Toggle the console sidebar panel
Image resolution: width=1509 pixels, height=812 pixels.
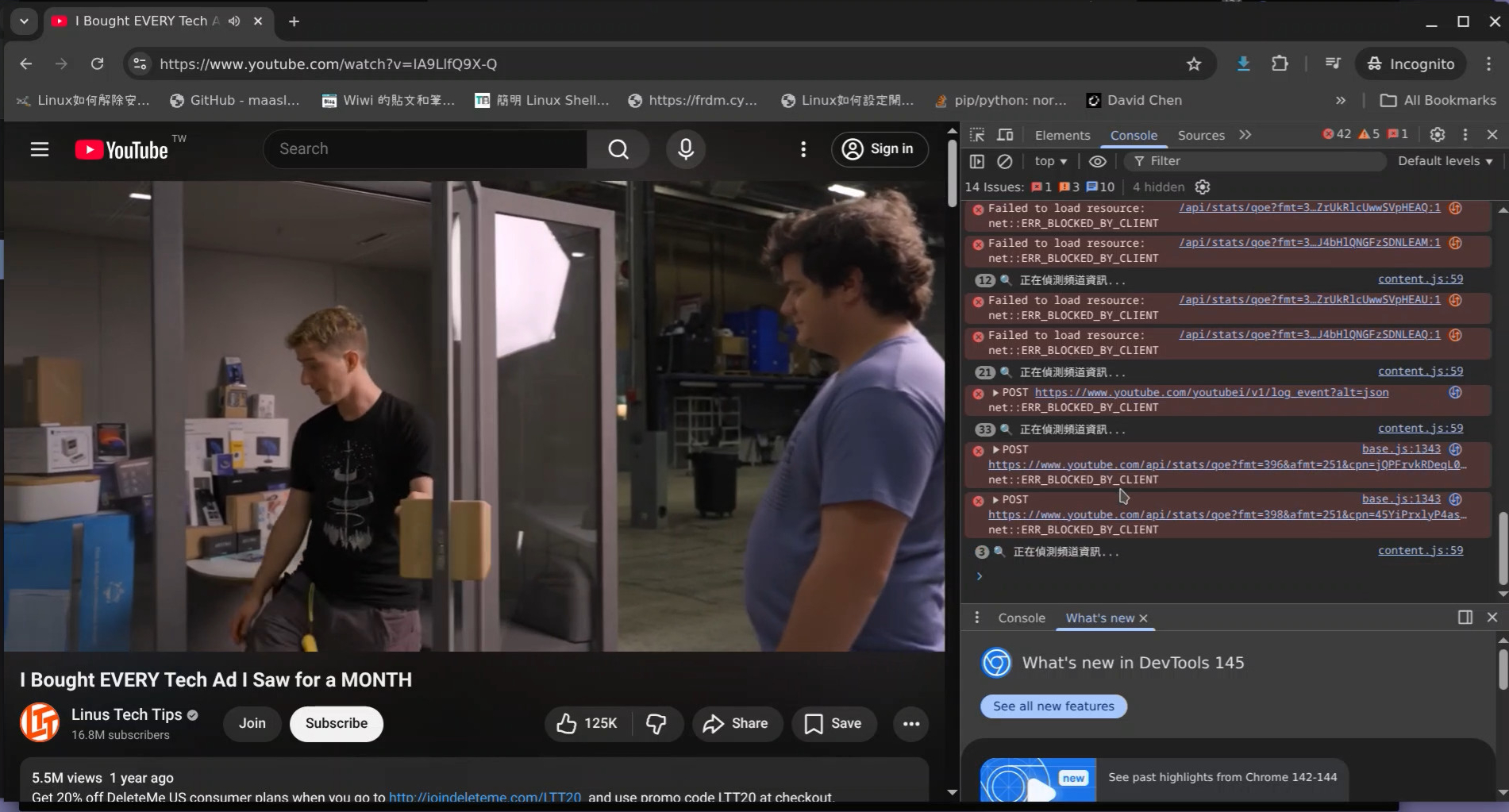click(977, 161)
